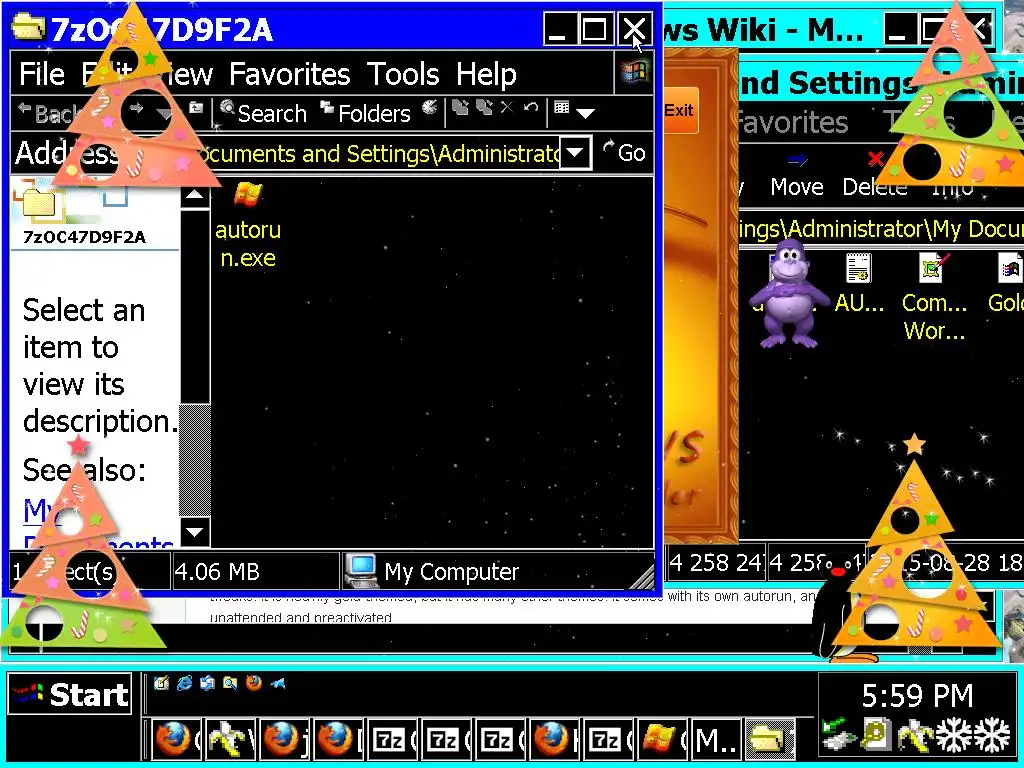1024x768 pixels.
Task: Go up one level with Up folder icon
Action: pos(196,108)
